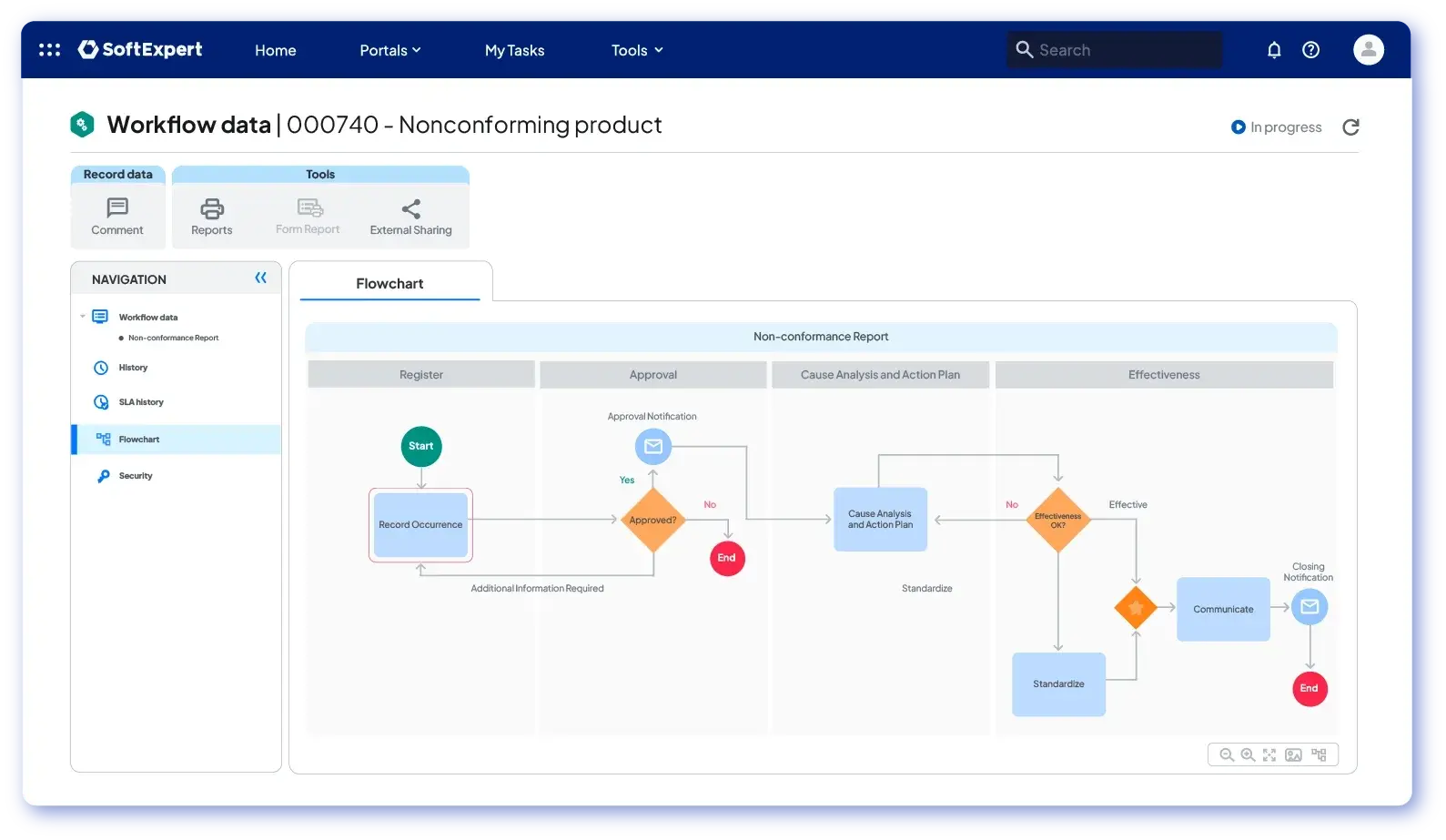Image resolution: width=1446 pixels, height=840 pixels.
Task: Go to My Tasks
Action: point(514,50)
